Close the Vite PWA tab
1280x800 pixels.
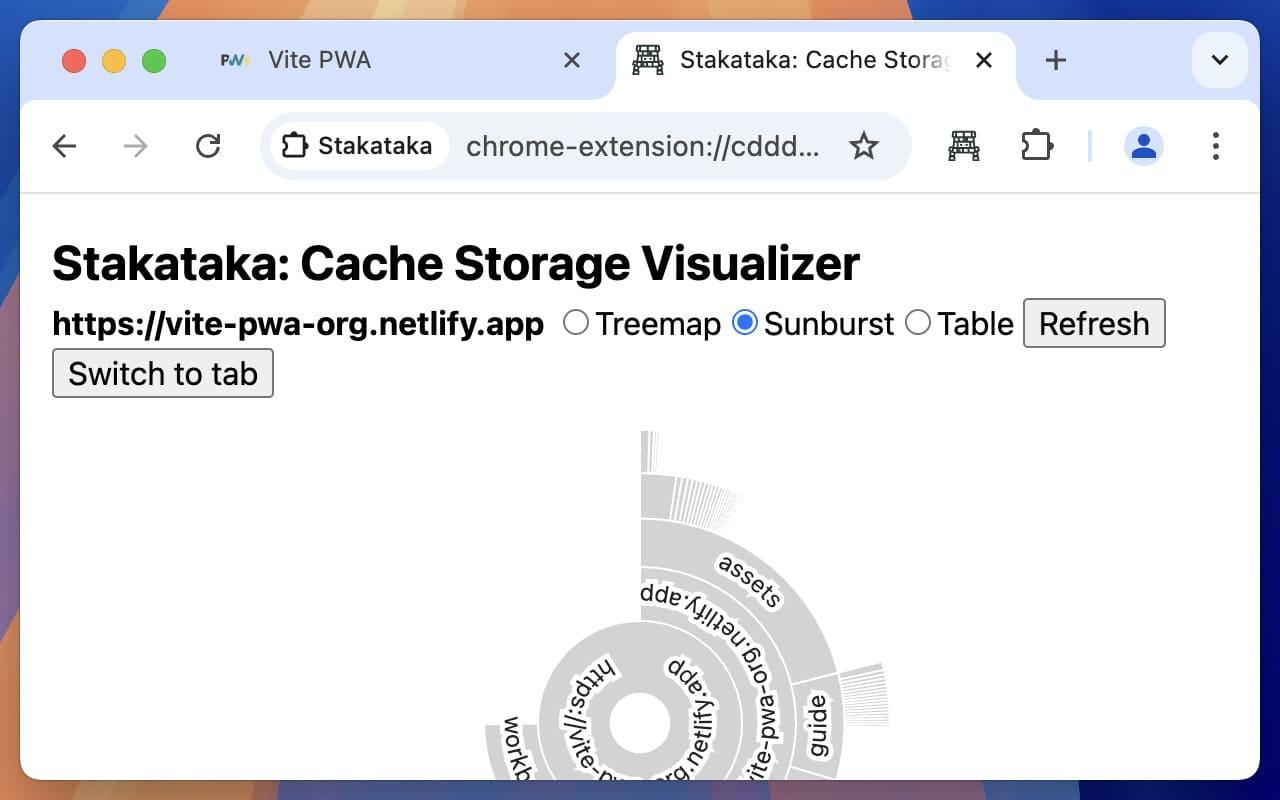point(572,61)
